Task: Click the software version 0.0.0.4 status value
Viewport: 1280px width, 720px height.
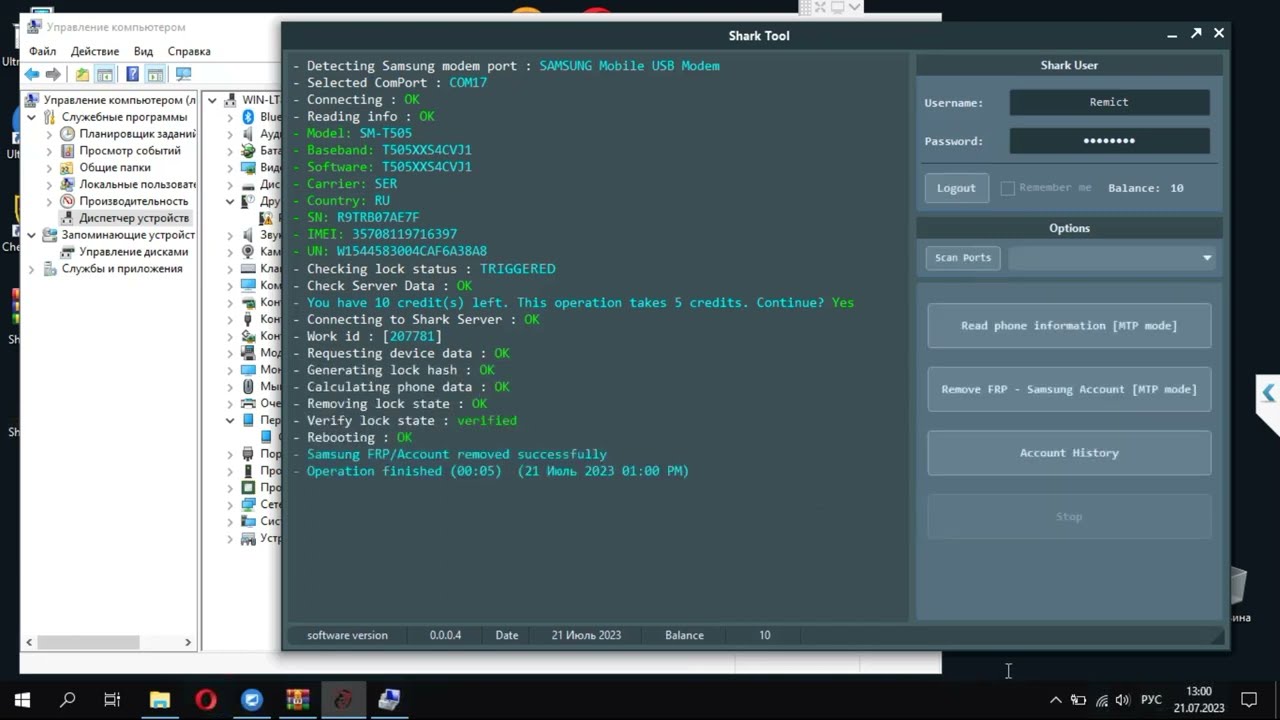Action: (x=445, y=635)
